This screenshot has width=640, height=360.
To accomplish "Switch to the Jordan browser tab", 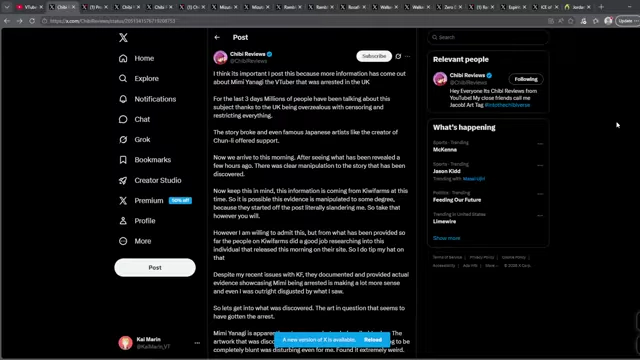I will 577,7.
